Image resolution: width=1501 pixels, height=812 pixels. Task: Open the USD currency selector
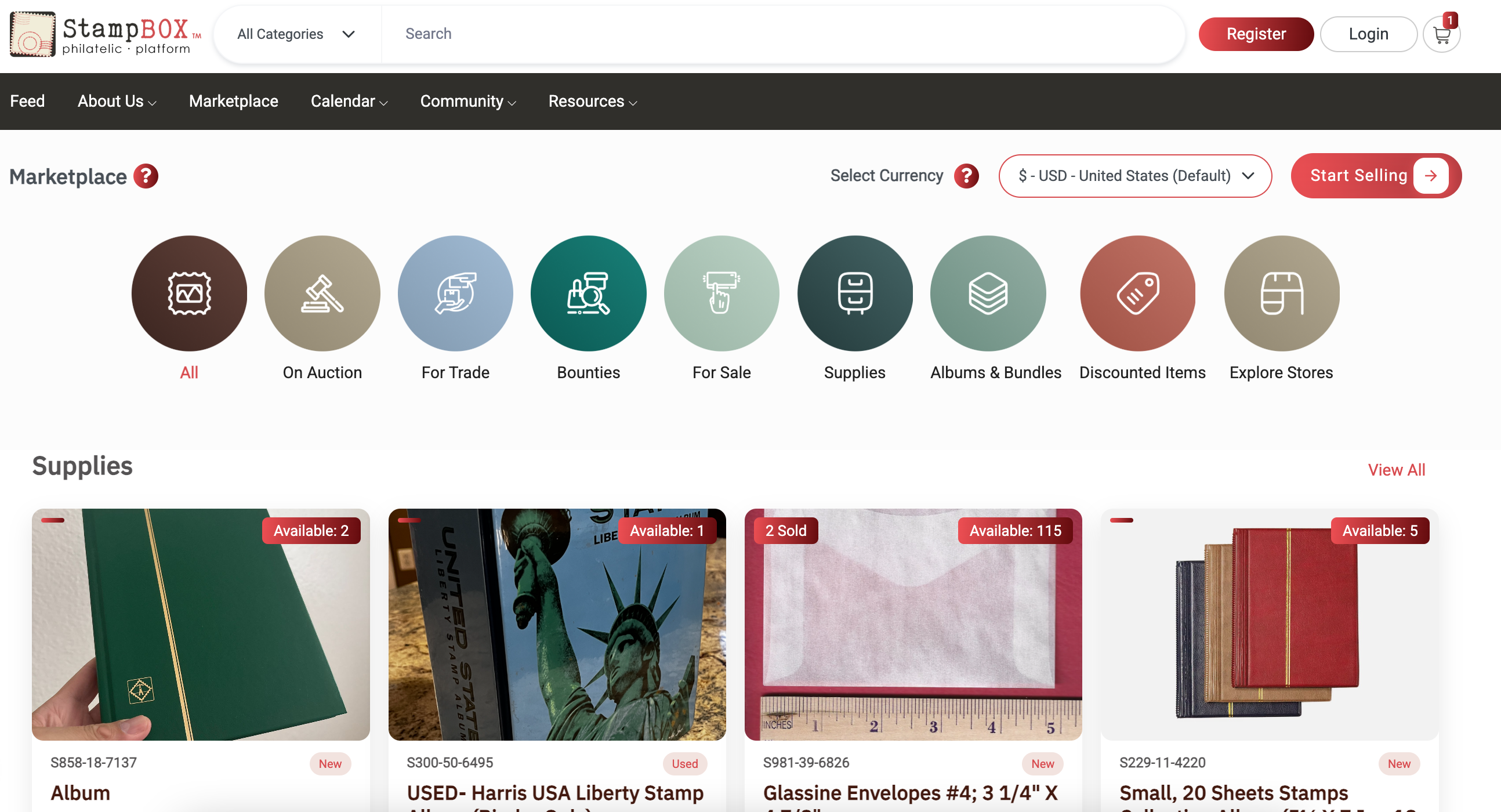(x=1134, y=176)
